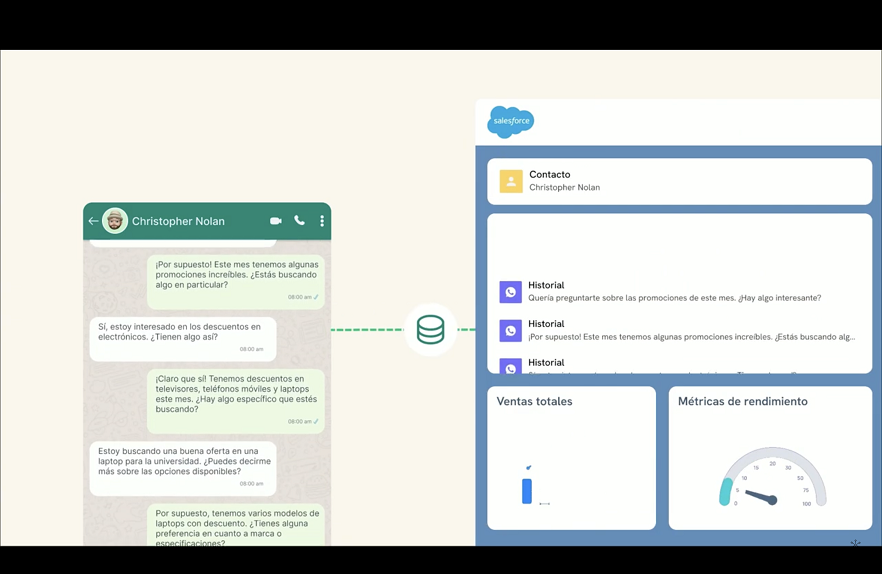Click the WhatsApp icon on the first Historial entry
This screenshot has height=574, width=882.
510,292
